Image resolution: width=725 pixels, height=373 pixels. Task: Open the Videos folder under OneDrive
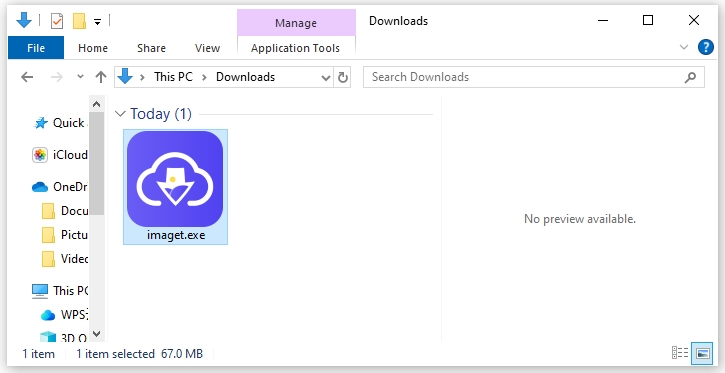coord(74,259)
